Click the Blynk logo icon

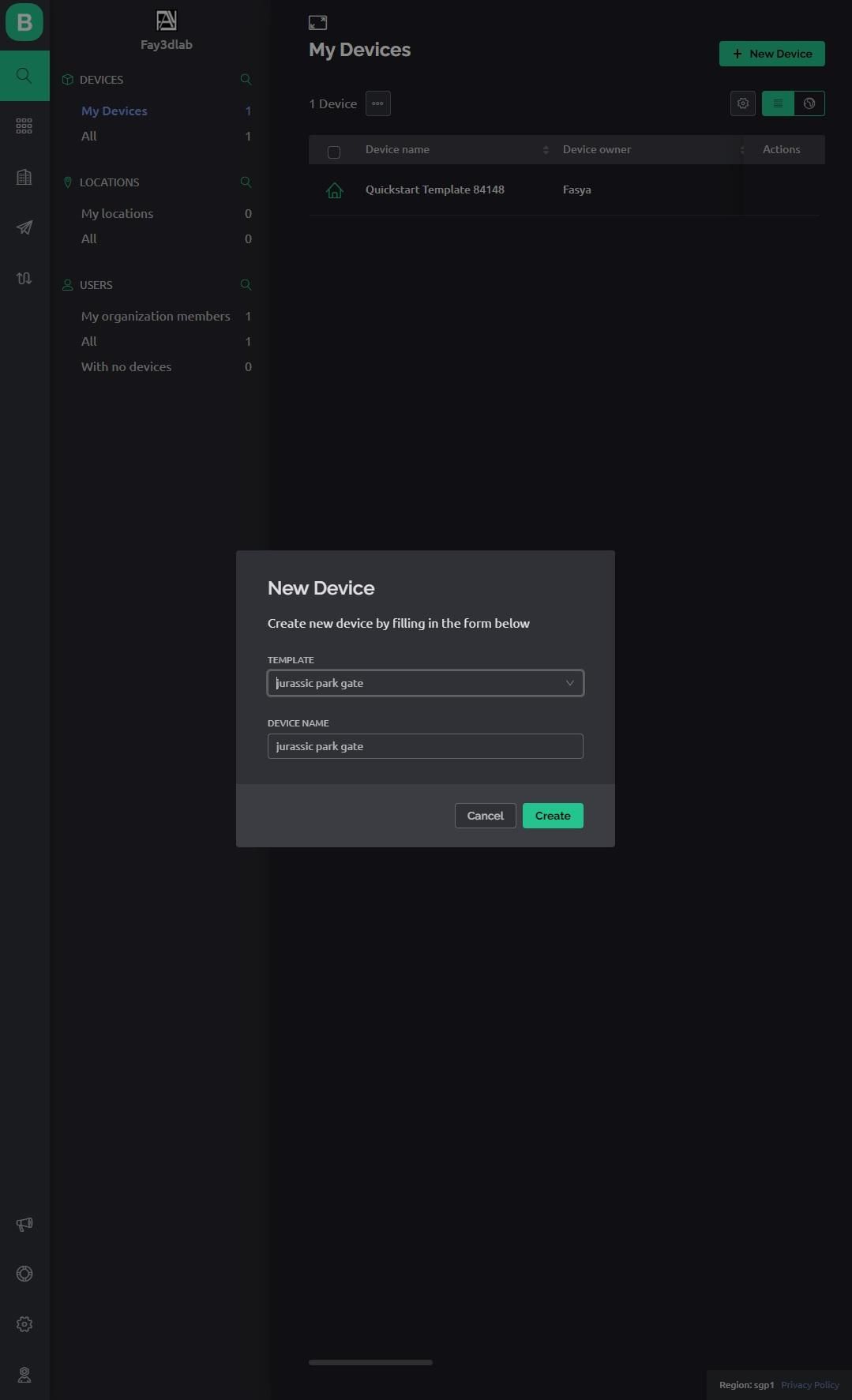24,22
